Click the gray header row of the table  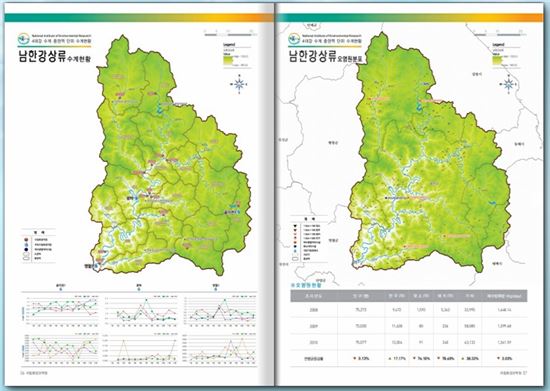(409, 296)
